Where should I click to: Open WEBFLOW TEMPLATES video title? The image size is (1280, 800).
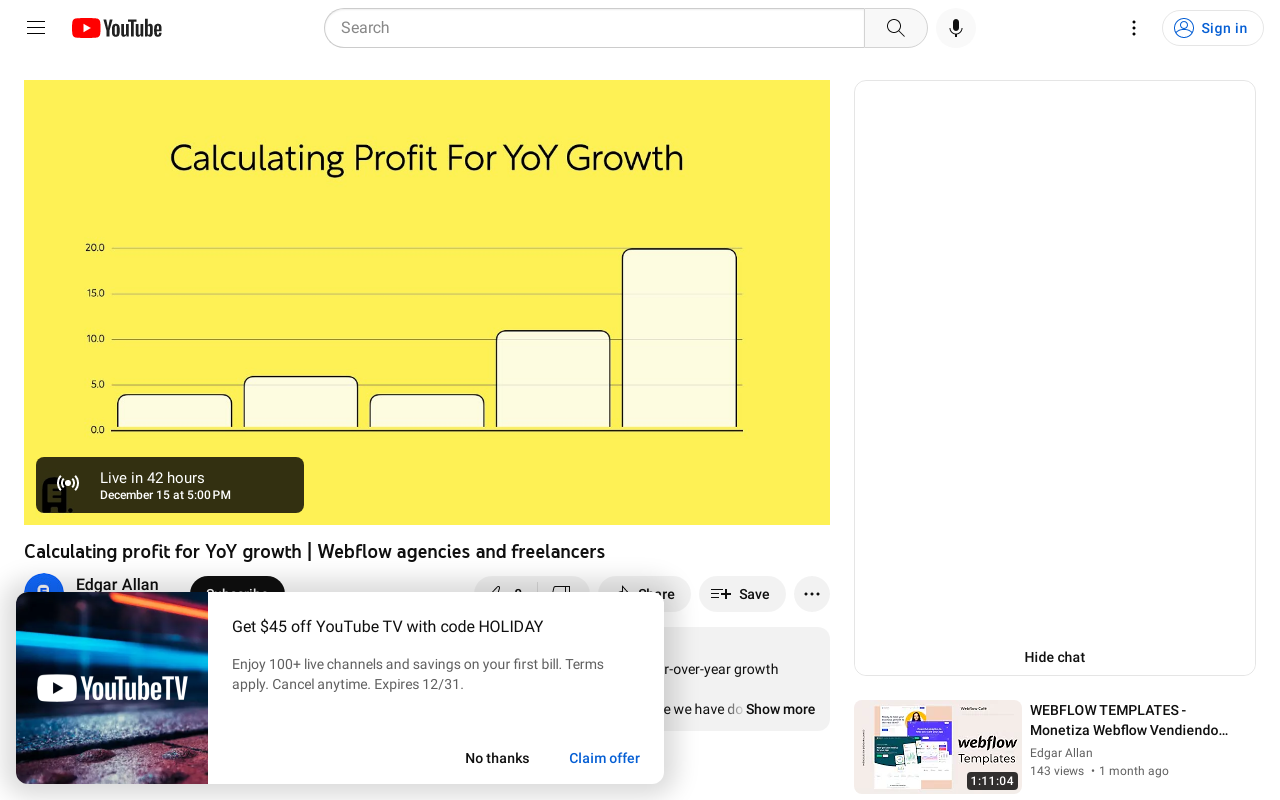coord(1129,720)
